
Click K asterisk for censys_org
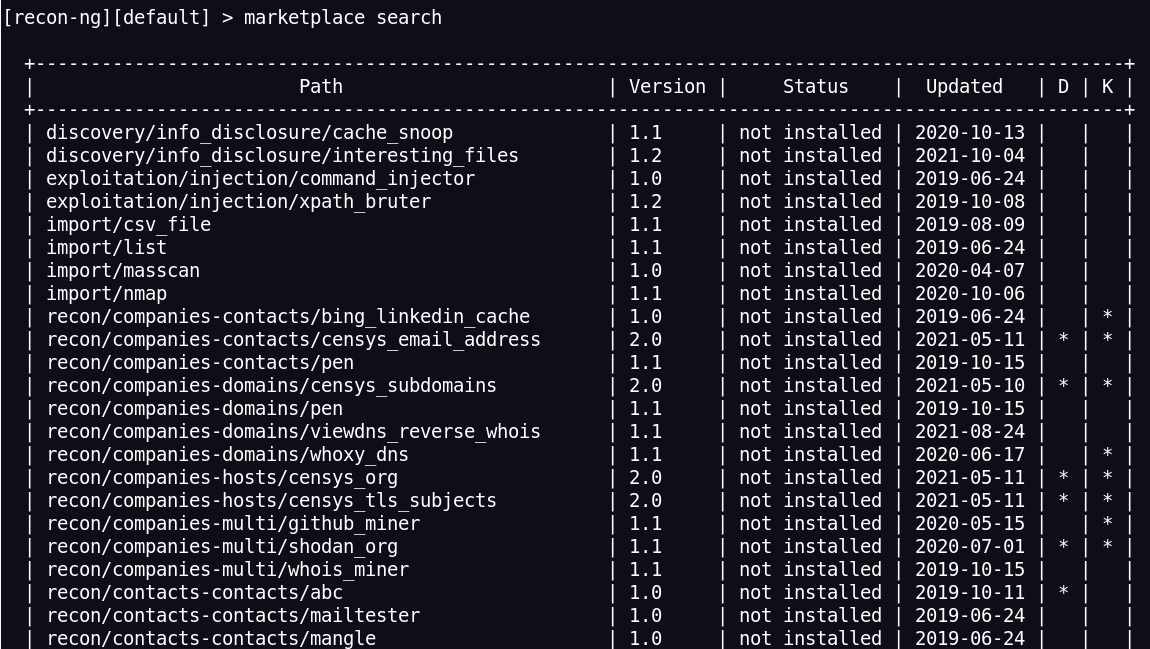1107,476
